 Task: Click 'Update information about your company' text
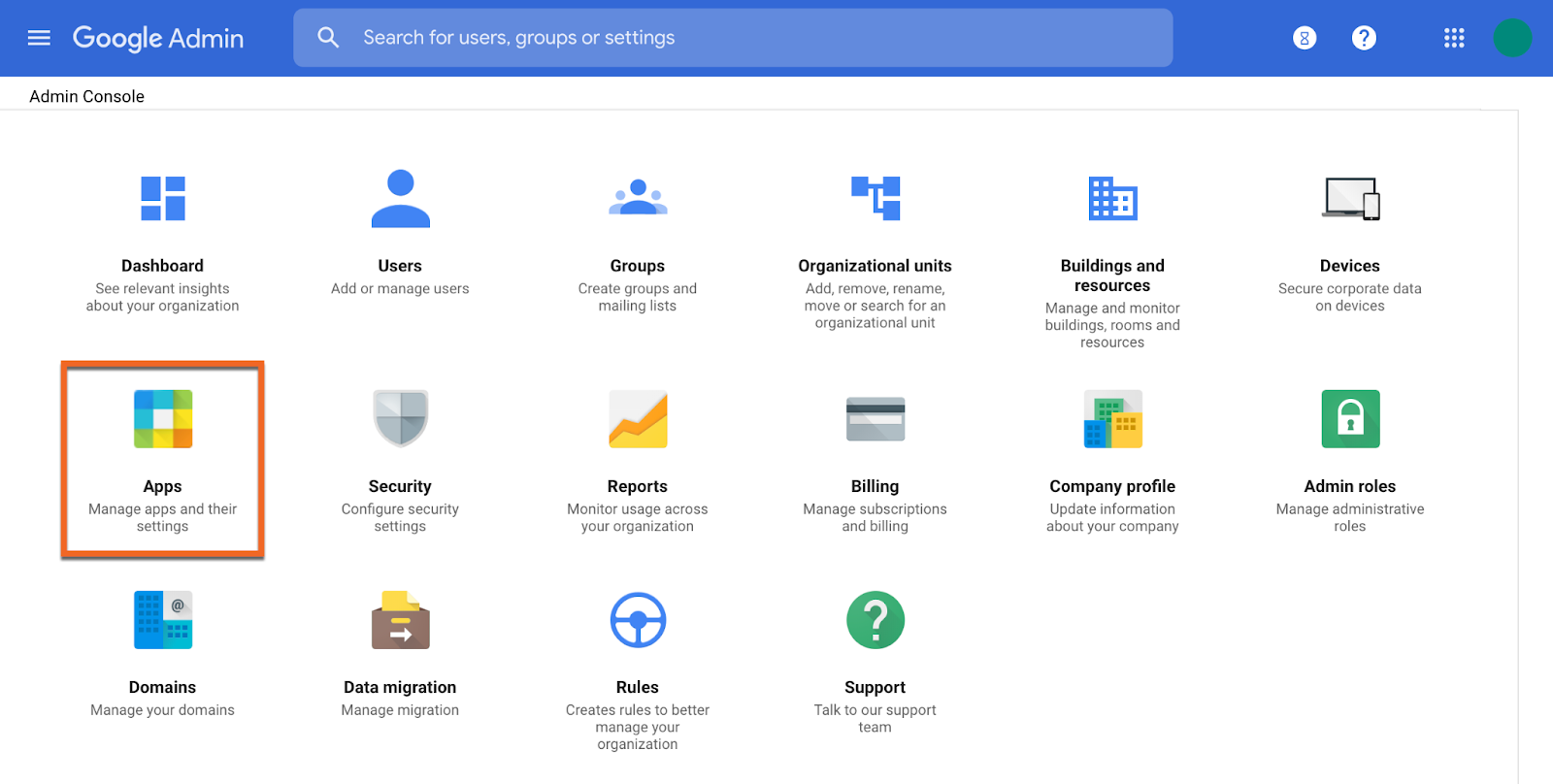[1112, 517]
